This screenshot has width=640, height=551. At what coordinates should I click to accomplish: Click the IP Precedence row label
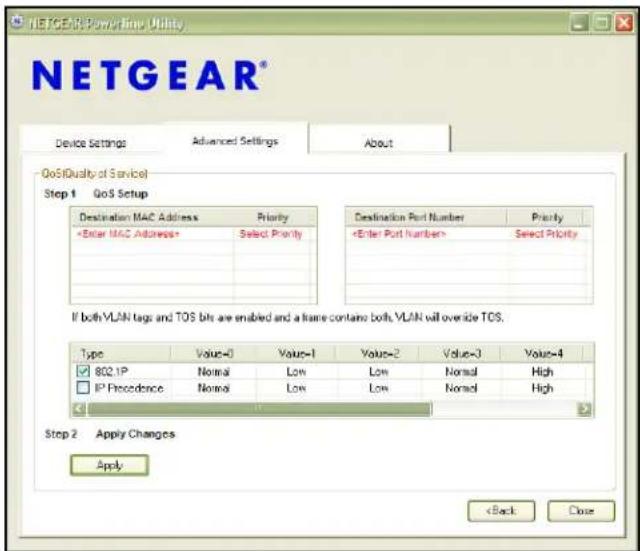pyautogui.click(x=129, y=388)
